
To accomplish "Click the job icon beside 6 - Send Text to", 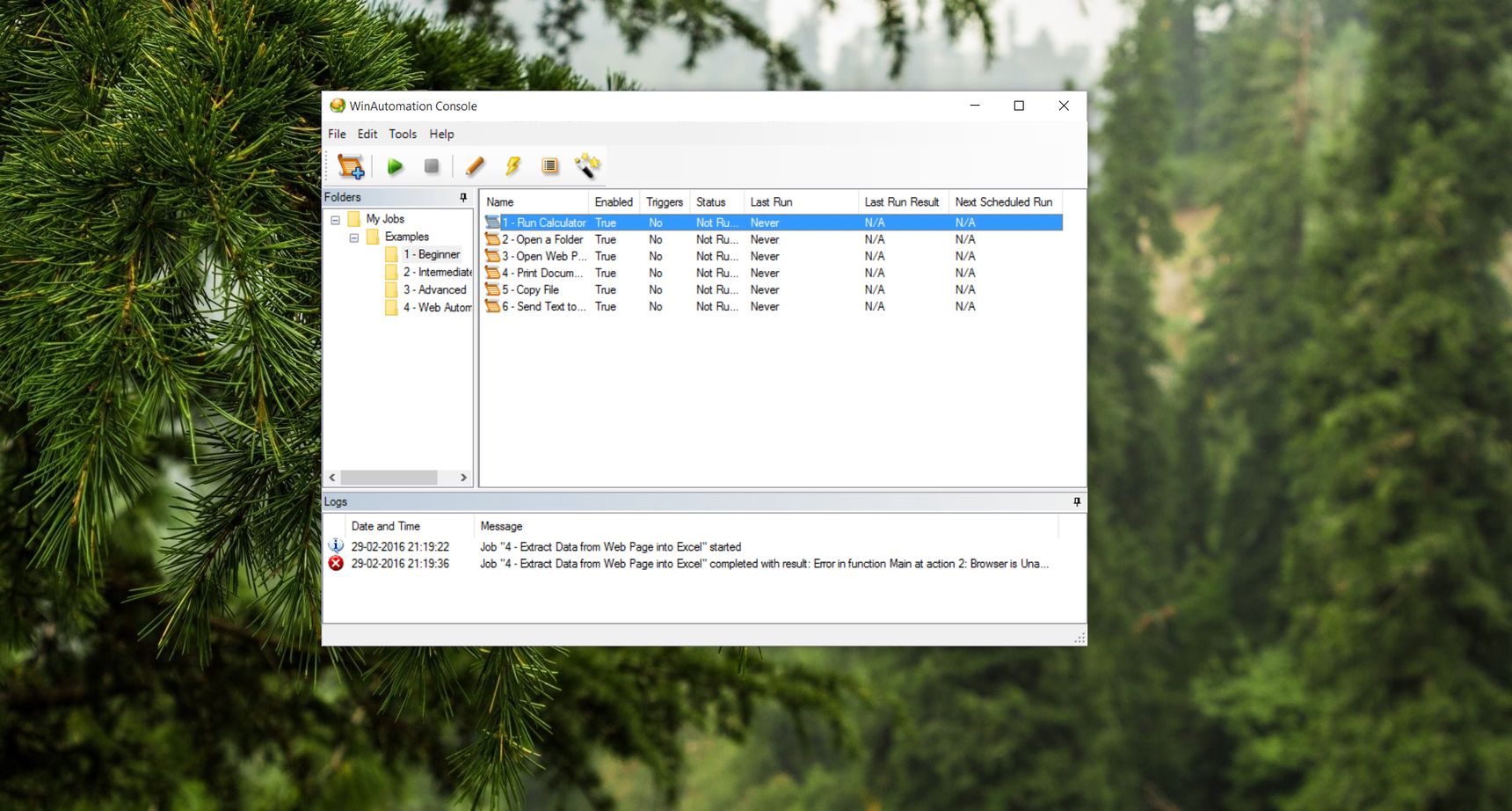I will pyautogui.click(x=492, y=306).
